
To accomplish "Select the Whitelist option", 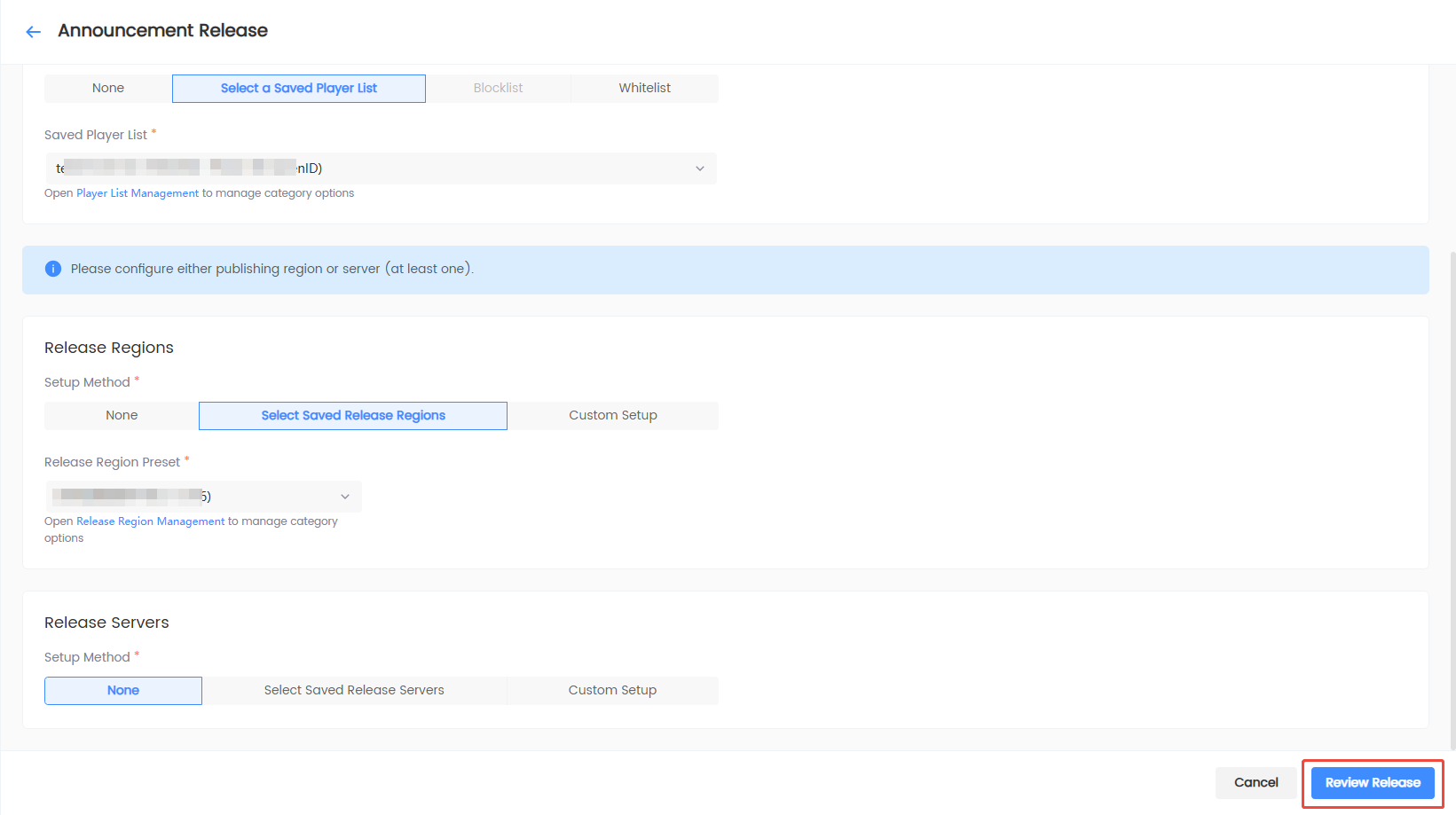I will [x=645, y=89].
